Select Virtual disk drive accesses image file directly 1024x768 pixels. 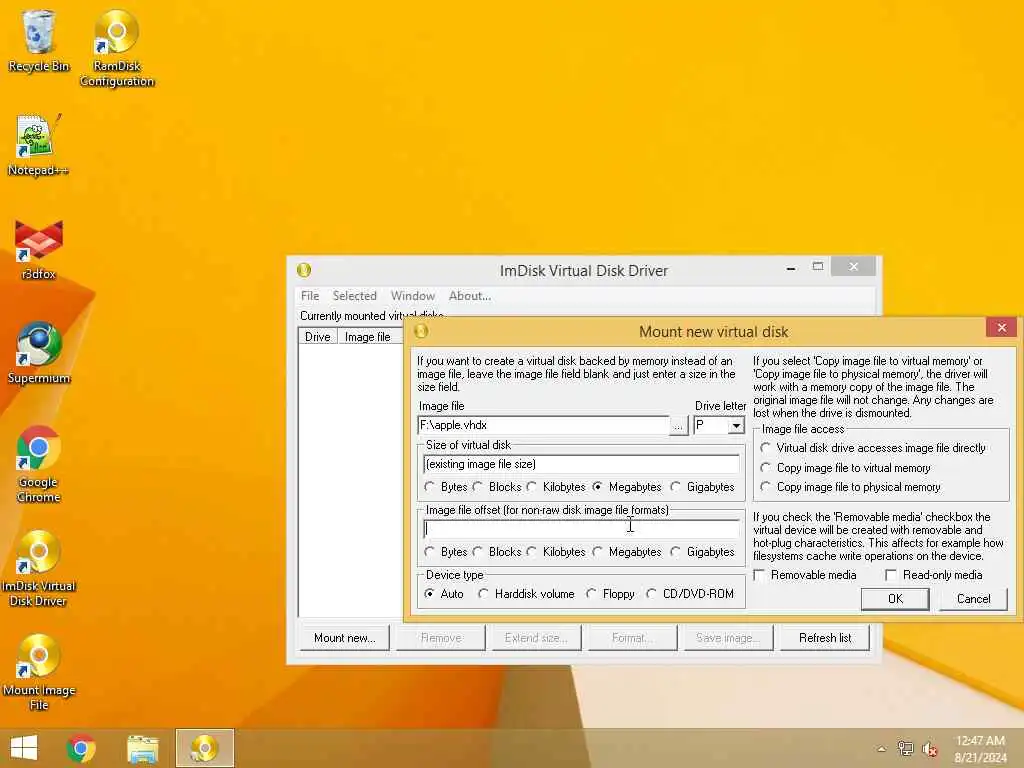coord(873,448)
